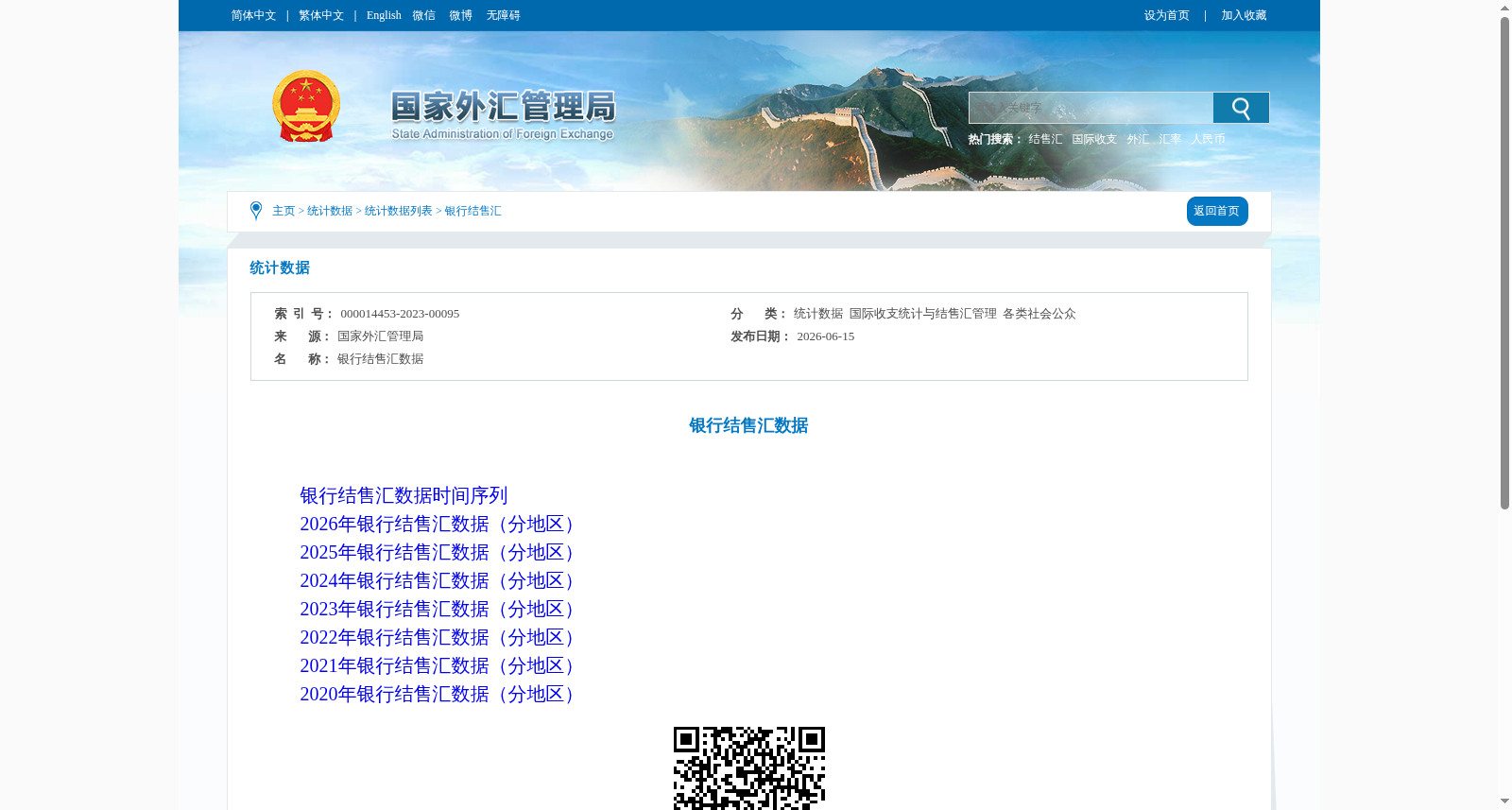Click the scrollbar down arrow
Screen dimensions: 1512x810
(1504, 801)
